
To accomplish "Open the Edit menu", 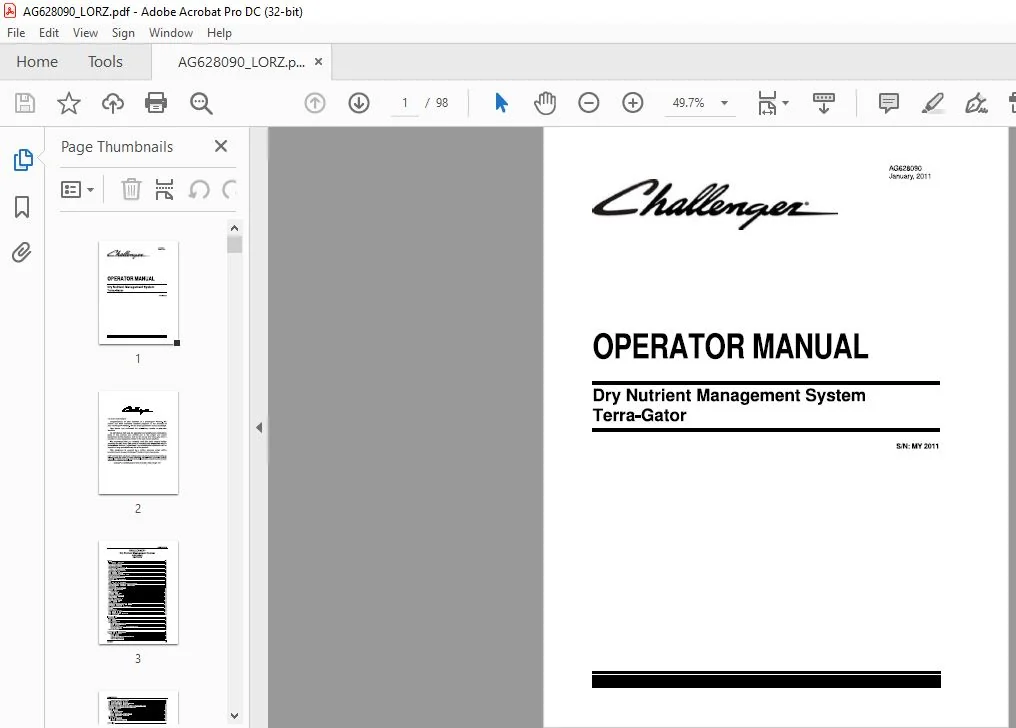I will pyautogui.click(x=49, y=33).
